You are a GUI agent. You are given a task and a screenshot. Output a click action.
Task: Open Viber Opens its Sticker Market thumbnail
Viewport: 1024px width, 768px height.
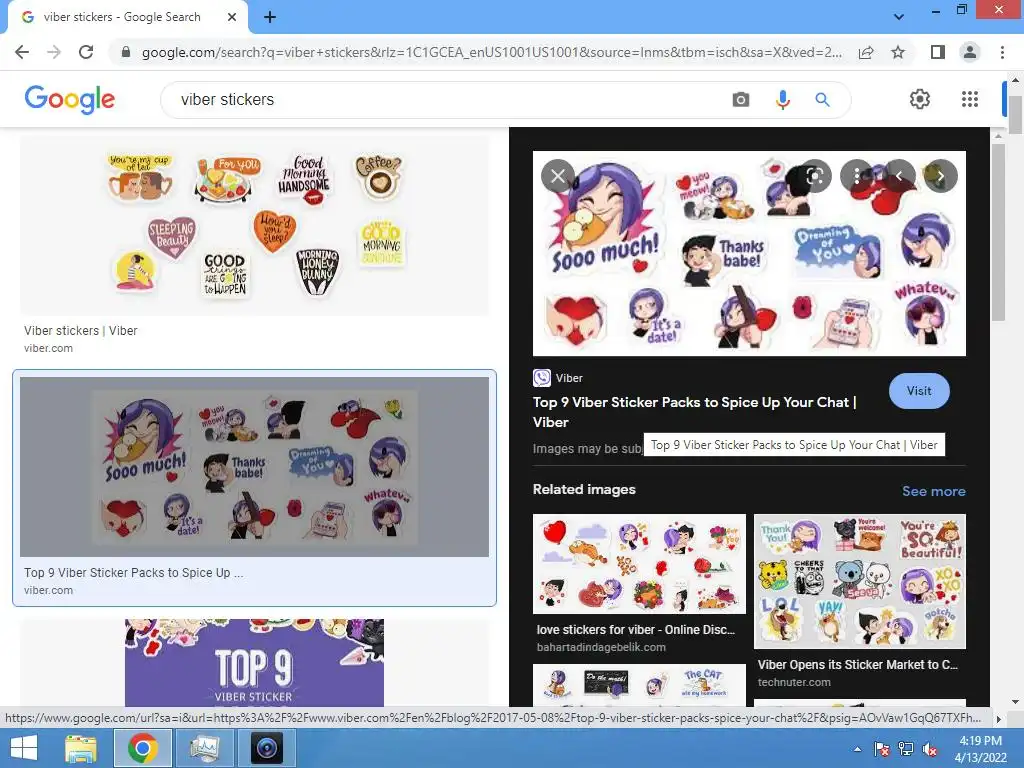(859, 581)
